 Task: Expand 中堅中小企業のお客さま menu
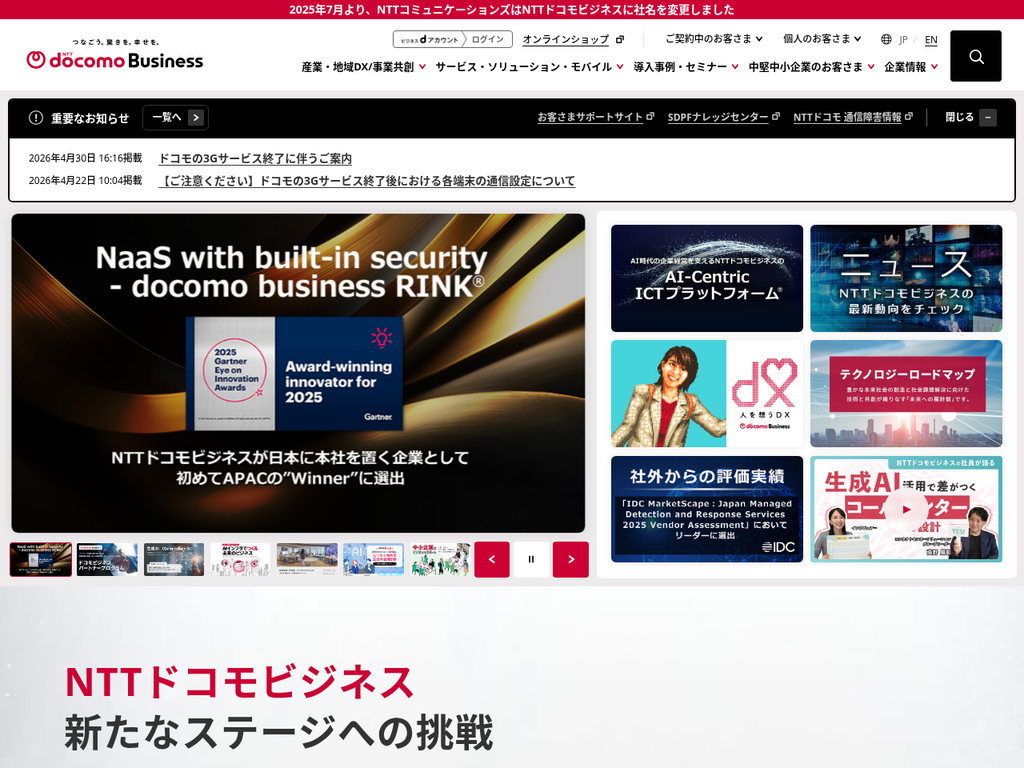(x=811, y=67)
